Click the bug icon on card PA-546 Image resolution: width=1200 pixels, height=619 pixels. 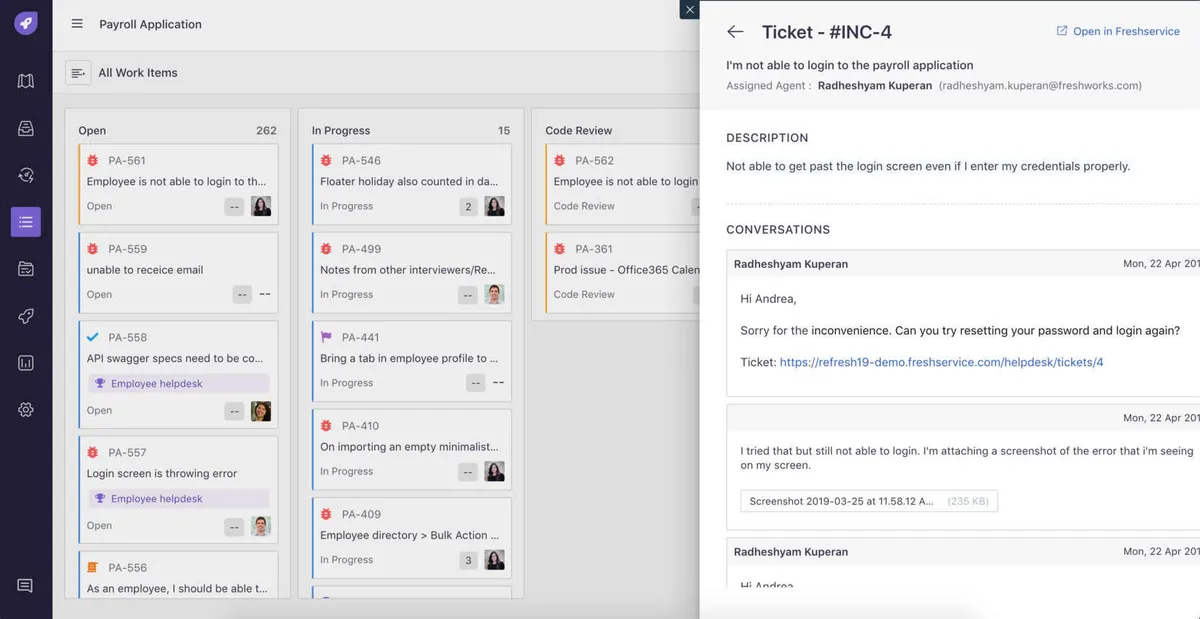tap(326, 160)
